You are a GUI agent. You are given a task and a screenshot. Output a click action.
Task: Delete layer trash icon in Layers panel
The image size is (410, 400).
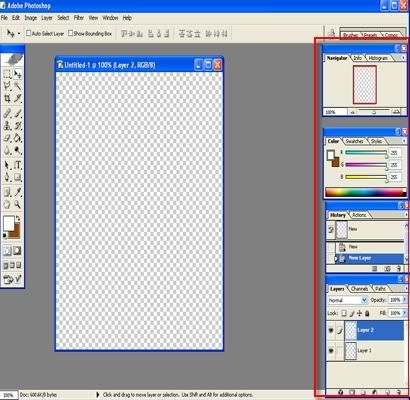[398, 392]
